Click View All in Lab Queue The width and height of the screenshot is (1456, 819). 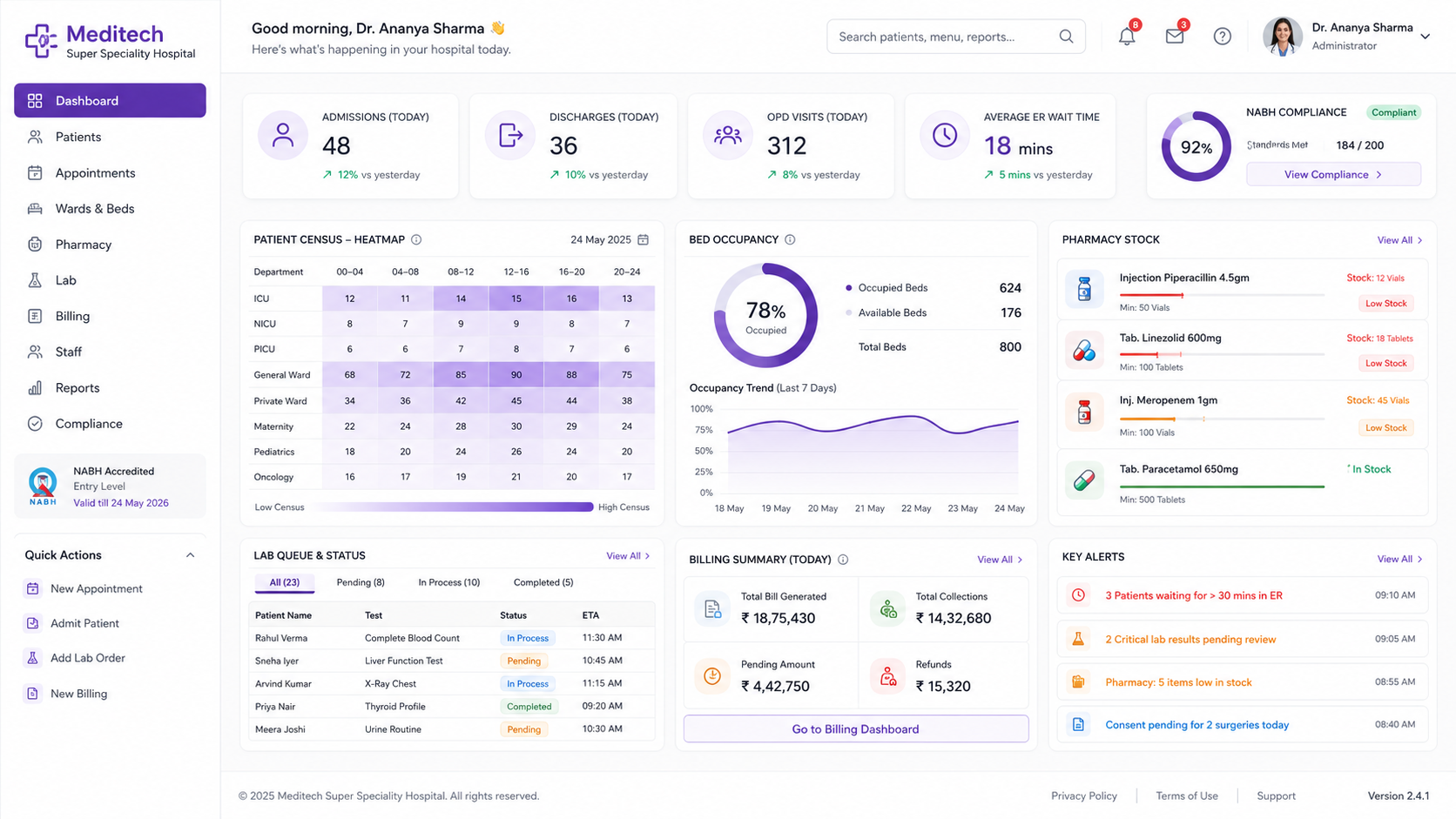pyautogui.click(x=629, y=556)
